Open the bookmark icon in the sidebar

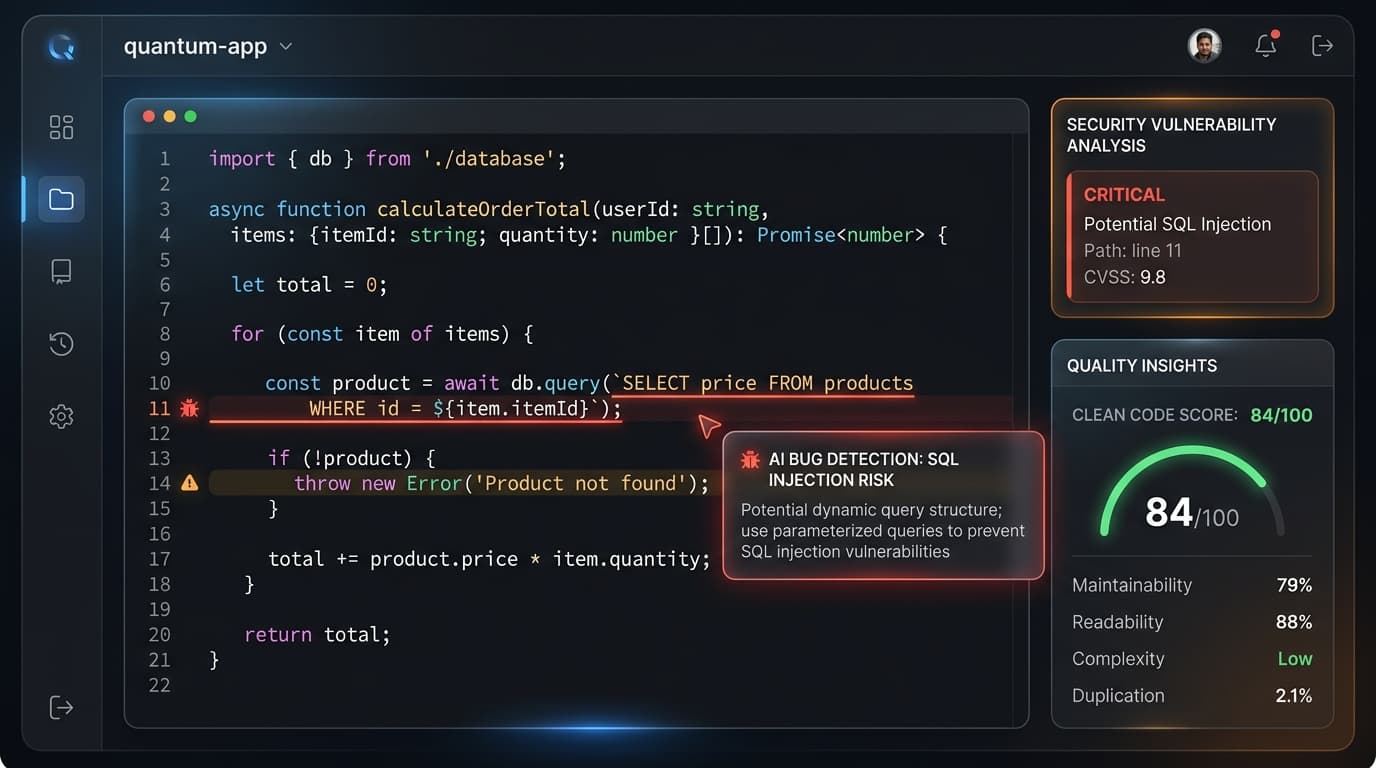click(61, 272)
